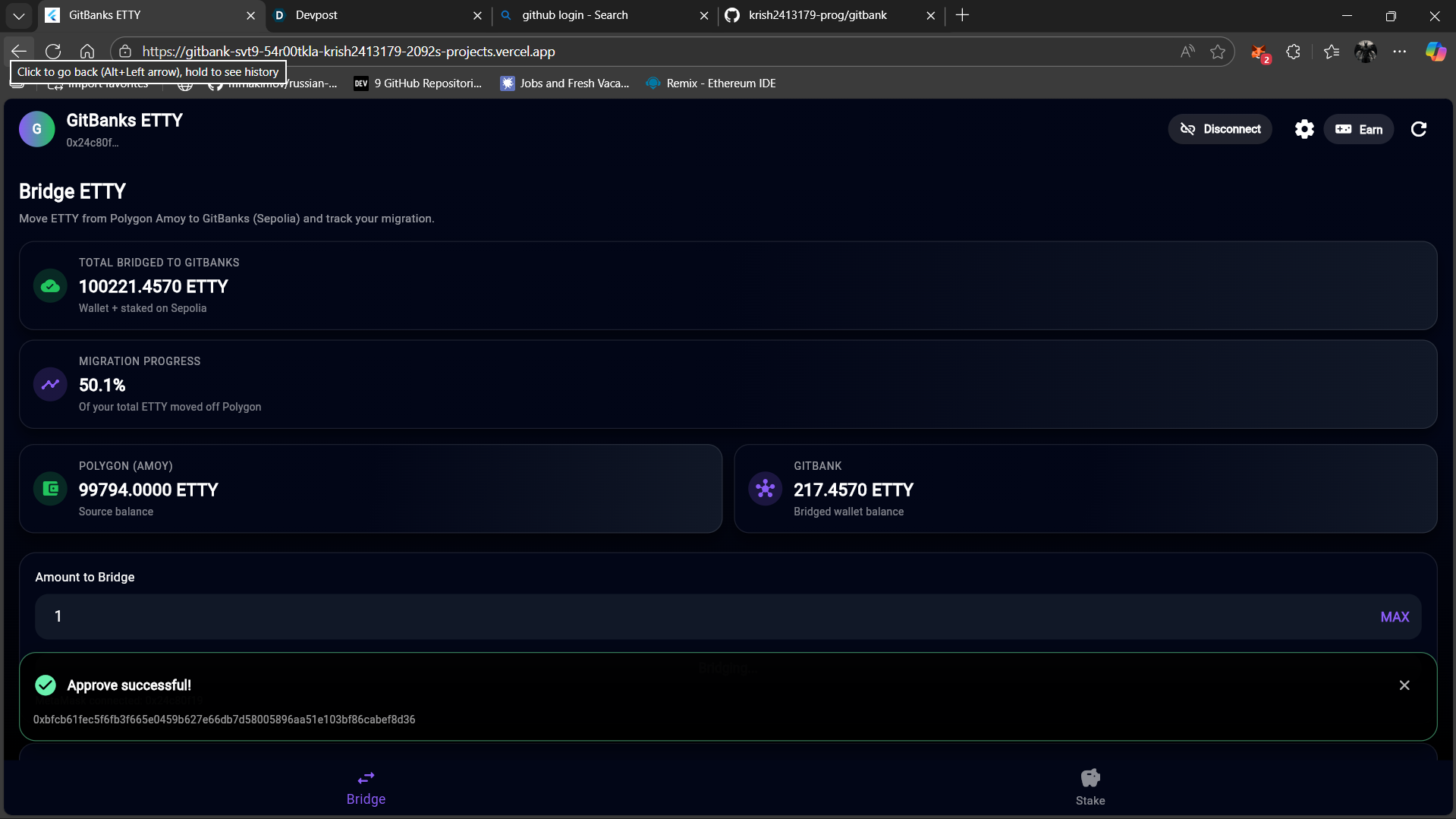The width and height of the screenshot is (1456, 819).
Task: Open the browser settings and more menu
Action: [1400, 52]
